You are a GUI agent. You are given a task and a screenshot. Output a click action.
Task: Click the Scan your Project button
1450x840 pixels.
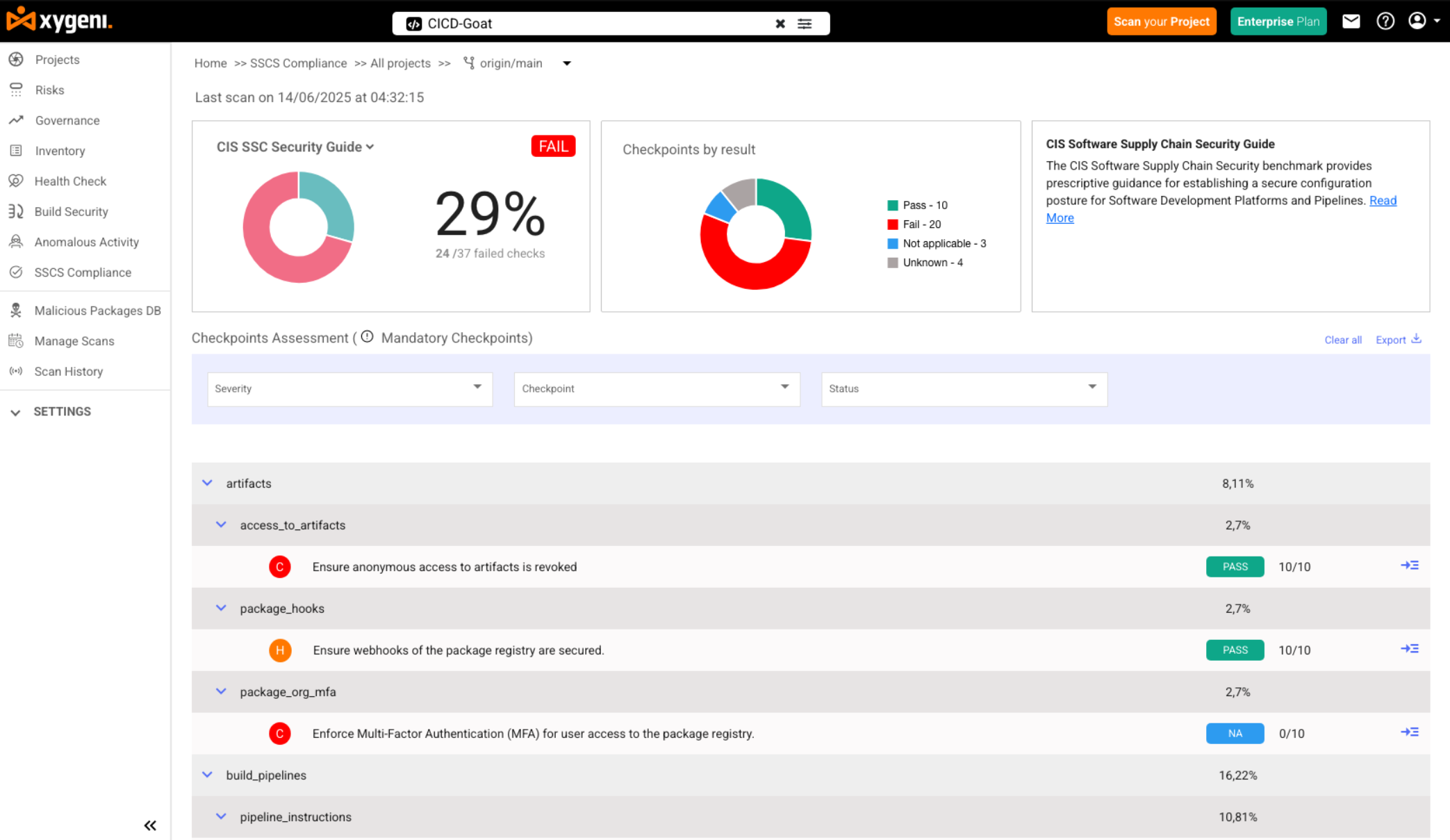(x=1161, y=22)
